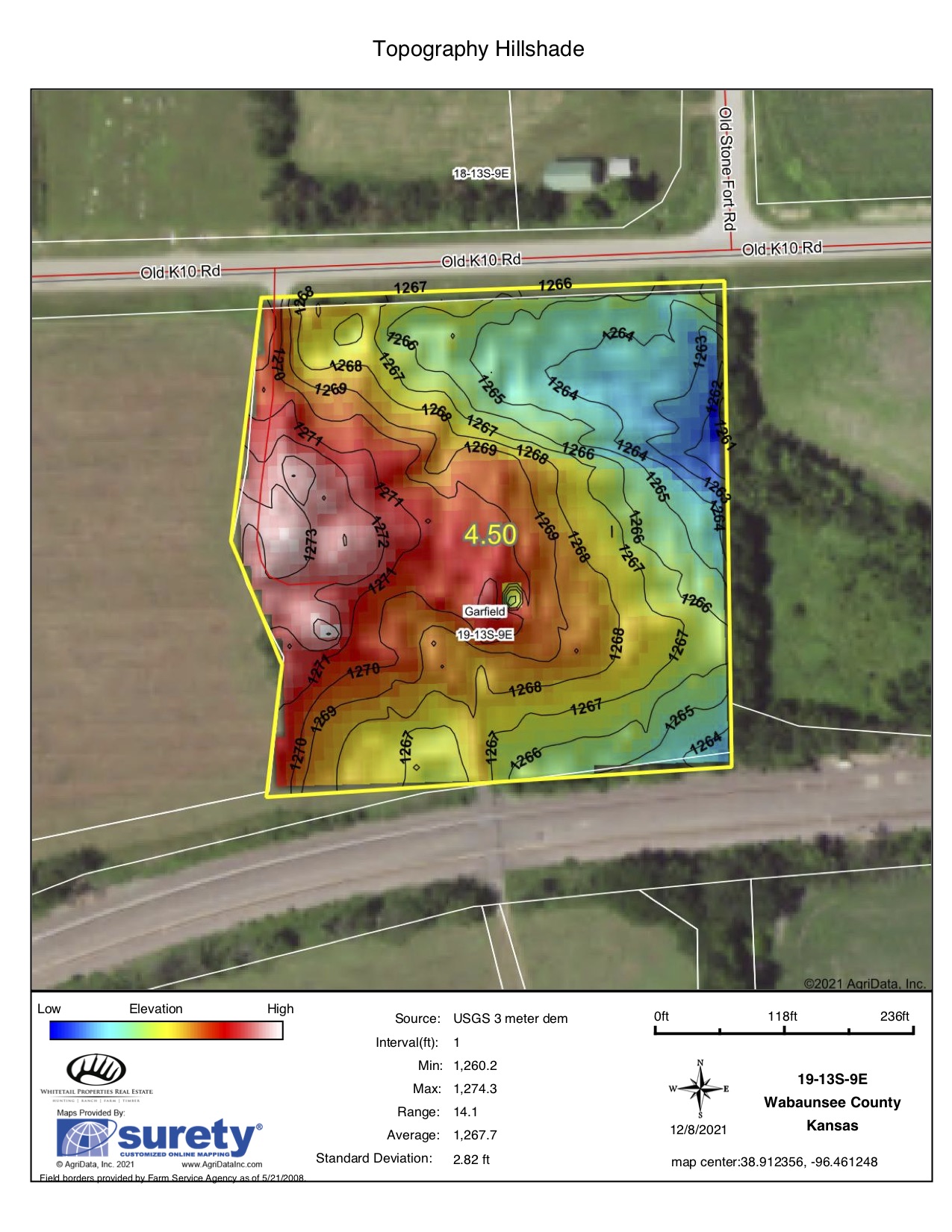Screen dimensions: 952x1232
Task: Click the USGS 3 meter dem source text
Action: pyautogui.click(x=510, y=1018)
